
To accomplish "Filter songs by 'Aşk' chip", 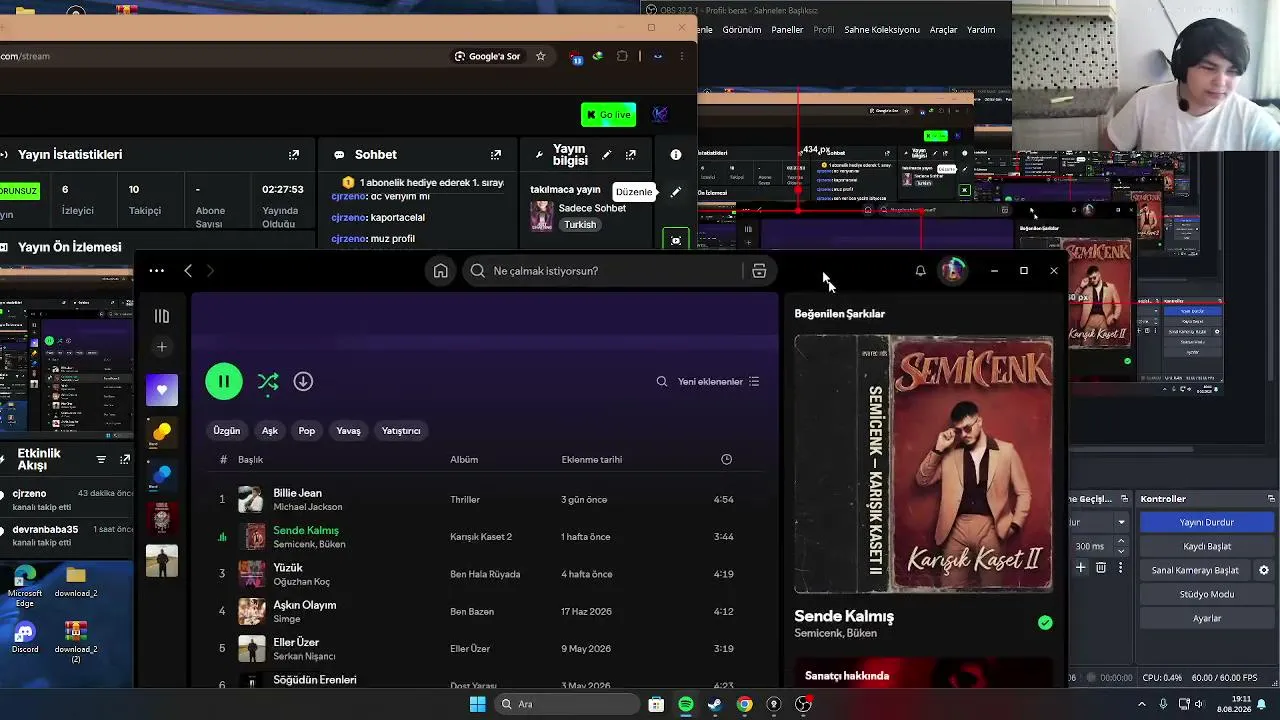I will pyautogui.click(x=270, y=431).
